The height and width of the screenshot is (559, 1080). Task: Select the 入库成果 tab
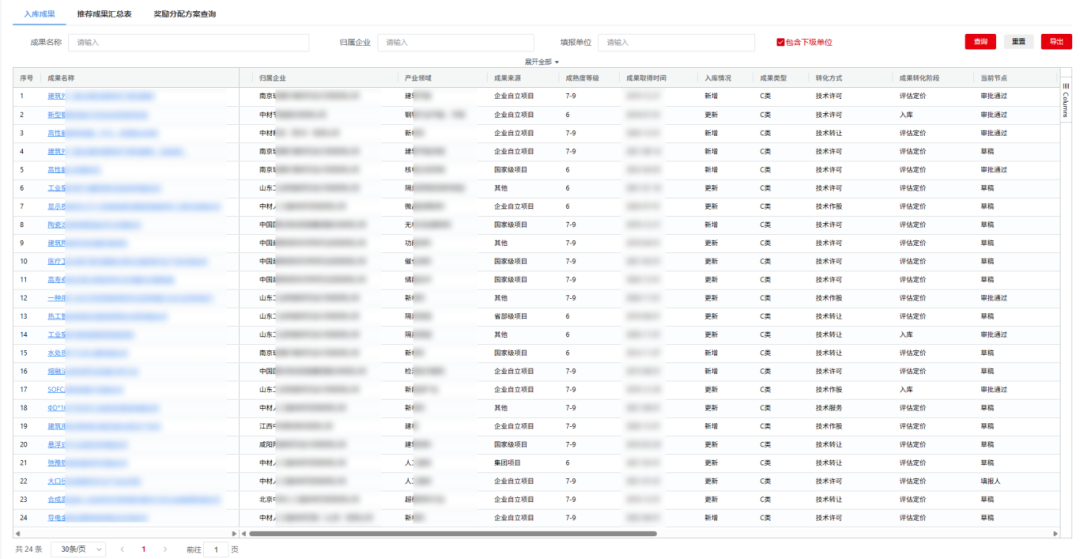click(x=40, y=14)
